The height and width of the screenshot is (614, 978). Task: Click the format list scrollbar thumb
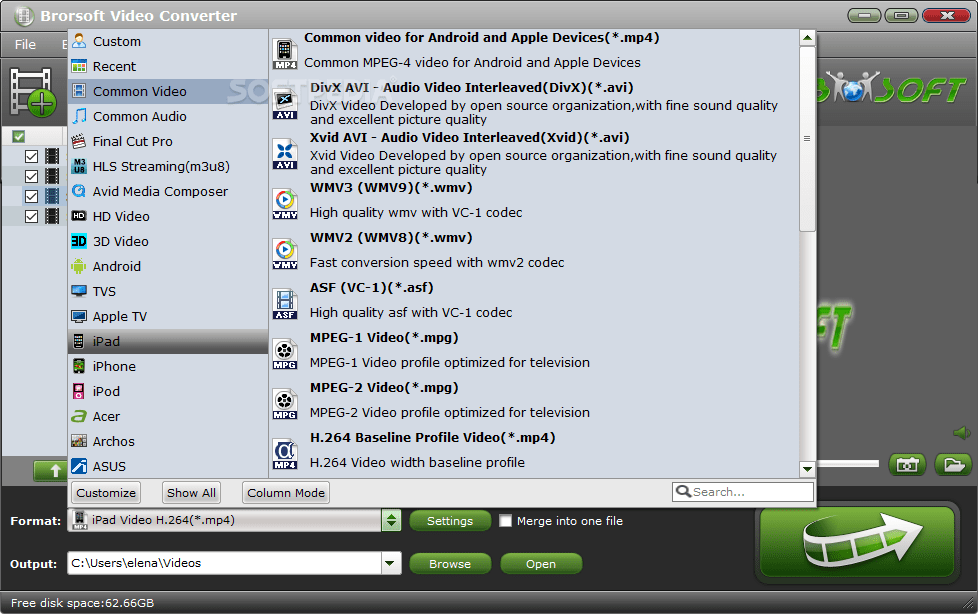[x=807, y=139]
